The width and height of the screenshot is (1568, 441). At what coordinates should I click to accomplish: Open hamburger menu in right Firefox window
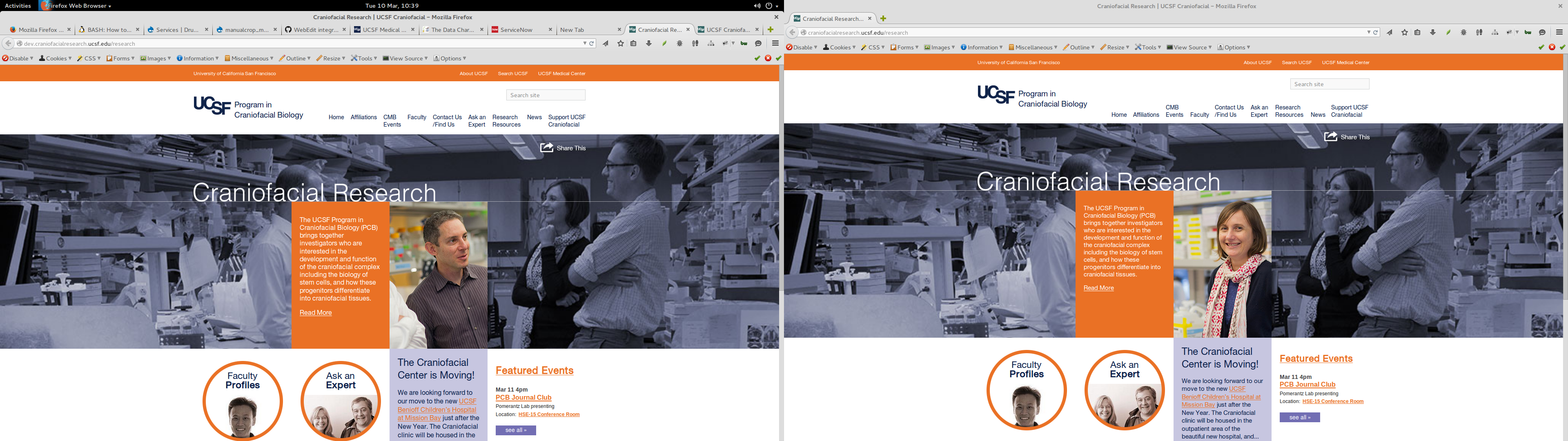(1559, 33)
